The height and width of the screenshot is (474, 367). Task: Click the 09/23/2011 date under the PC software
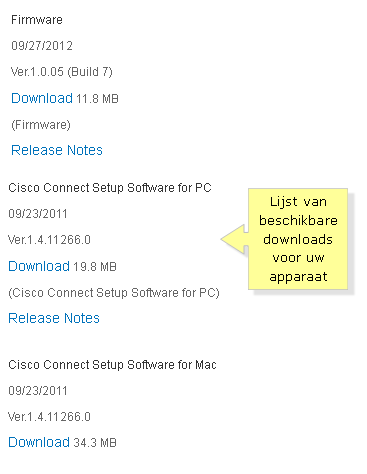click(38, 214)
